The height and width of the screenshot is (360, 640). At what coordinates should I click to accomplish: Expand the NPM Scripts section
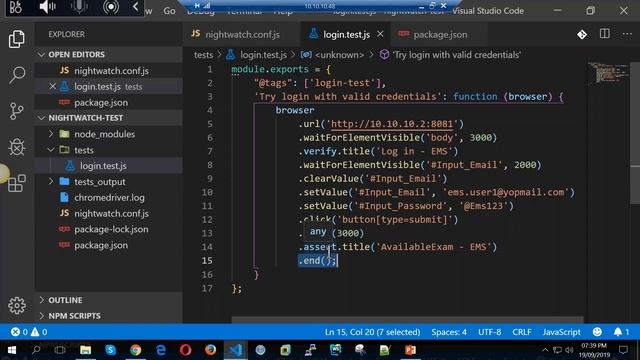pos(109,316)
